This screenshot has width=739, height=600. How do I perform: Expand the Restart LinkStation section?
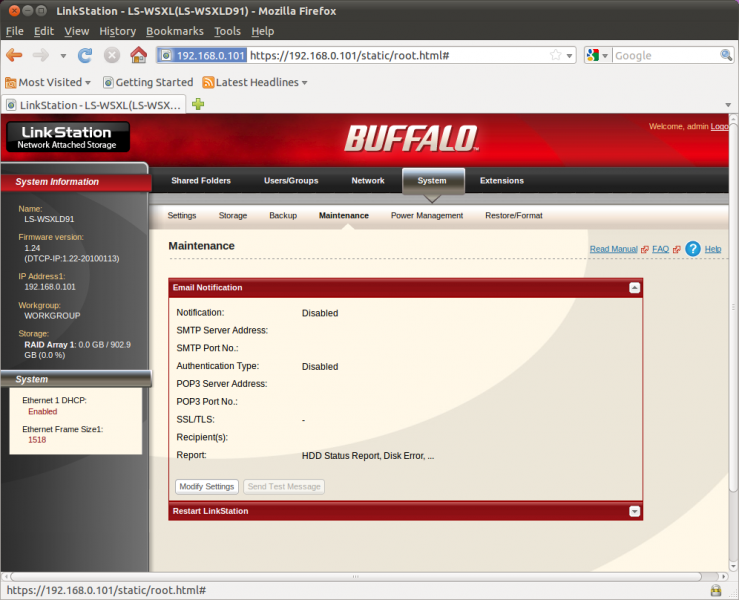(x=634, y=511)
